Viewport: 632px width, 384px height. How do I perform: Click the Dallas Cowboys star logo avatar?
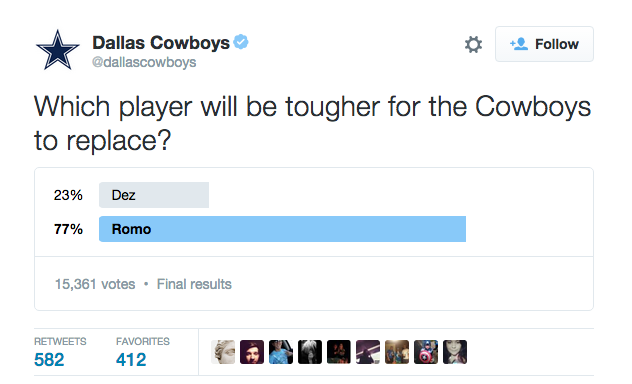58,50
